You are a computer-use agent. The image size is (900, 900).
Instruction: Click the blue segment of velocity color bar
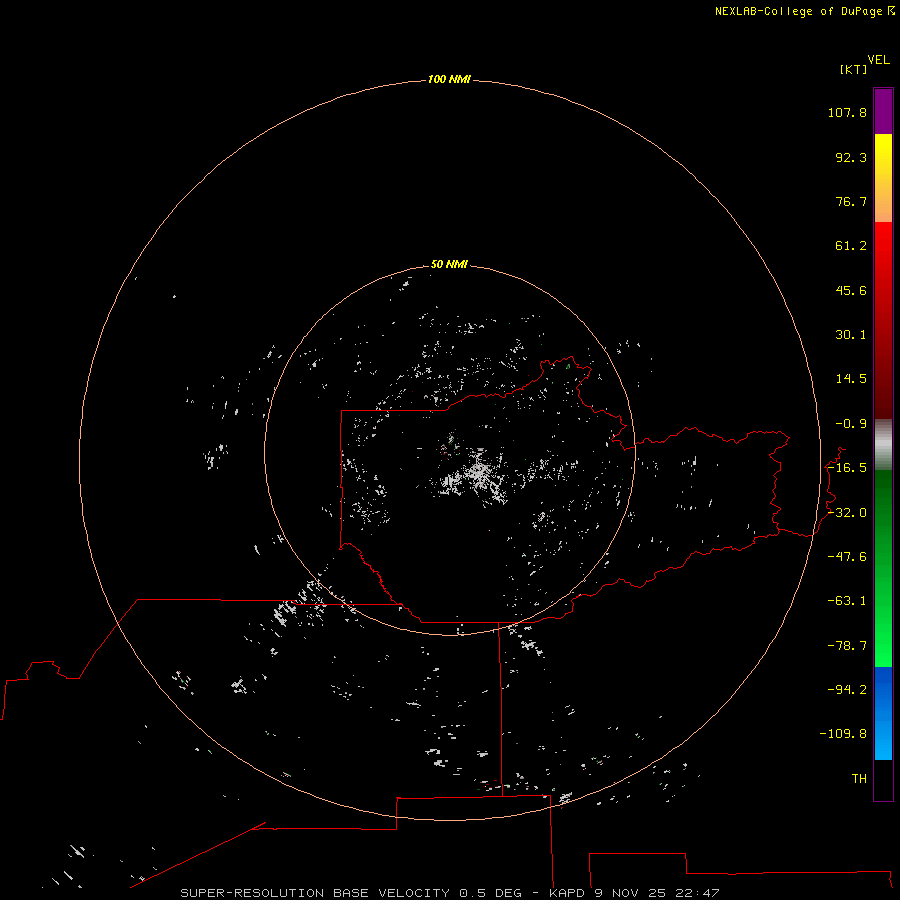point(883,713)
